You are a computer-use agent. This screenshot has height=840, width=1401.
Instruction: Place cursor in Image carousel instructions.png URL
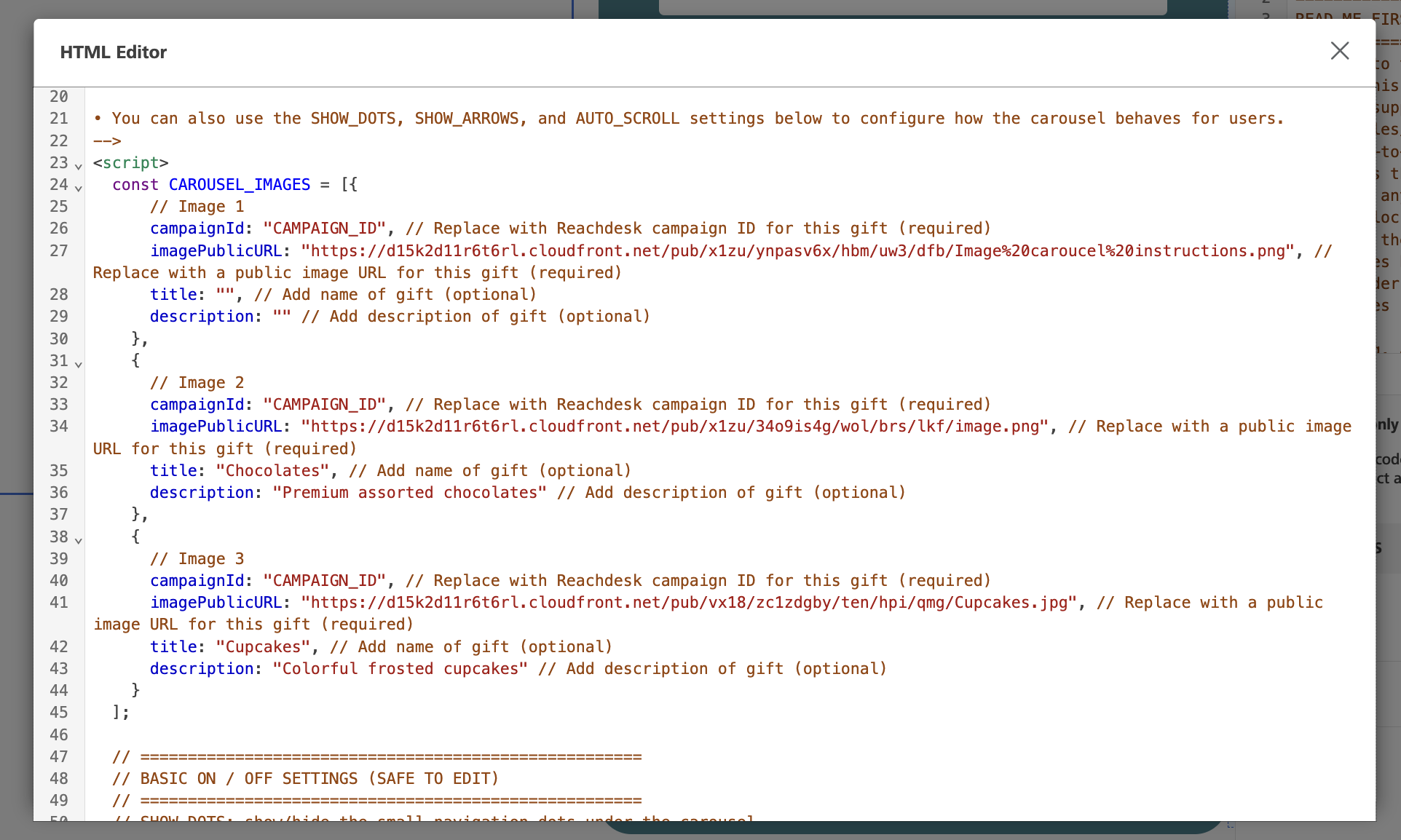click(x=797, y=251)
